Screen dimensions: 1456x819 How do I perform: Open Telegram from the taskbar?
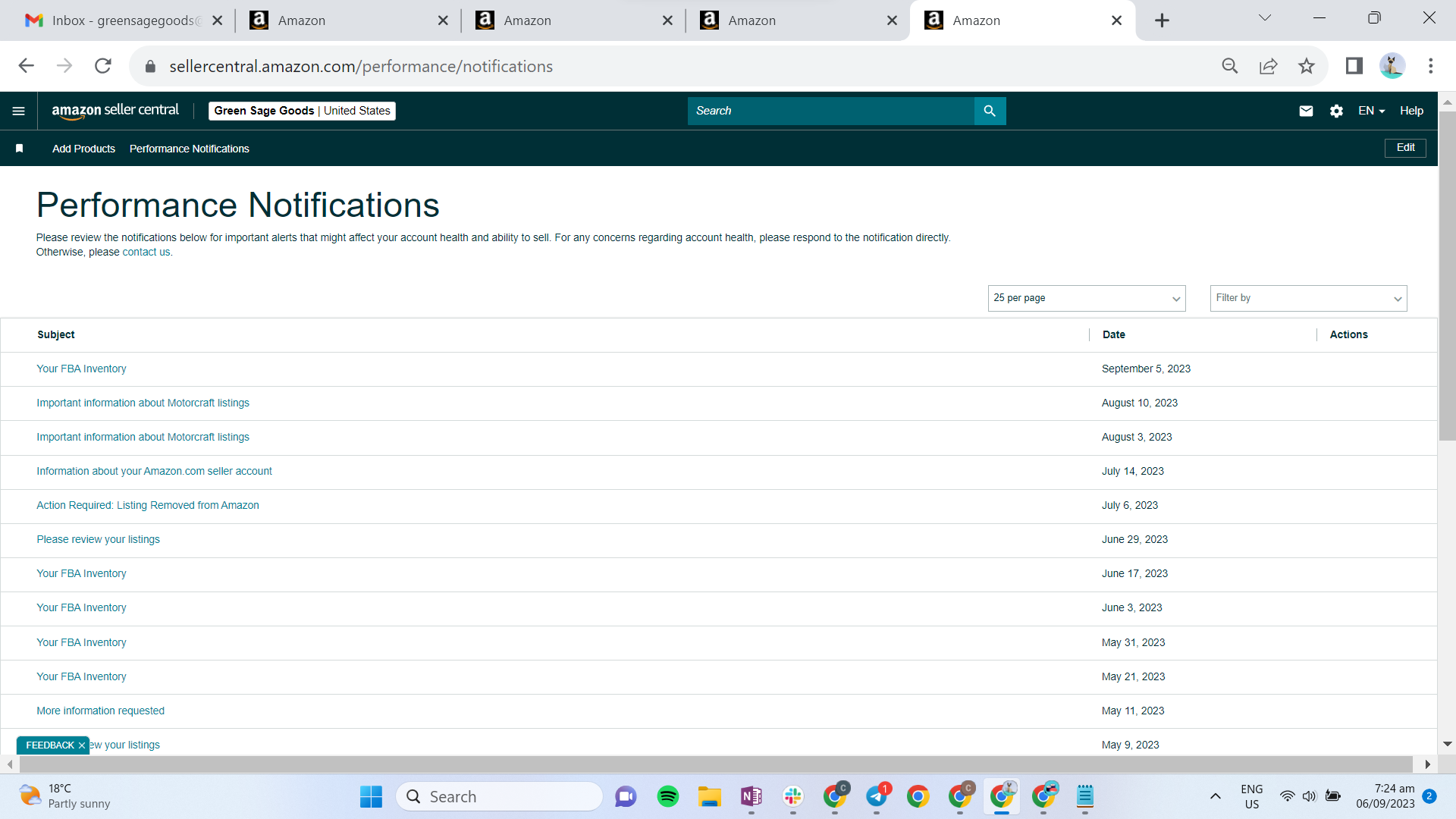(877, 796)
